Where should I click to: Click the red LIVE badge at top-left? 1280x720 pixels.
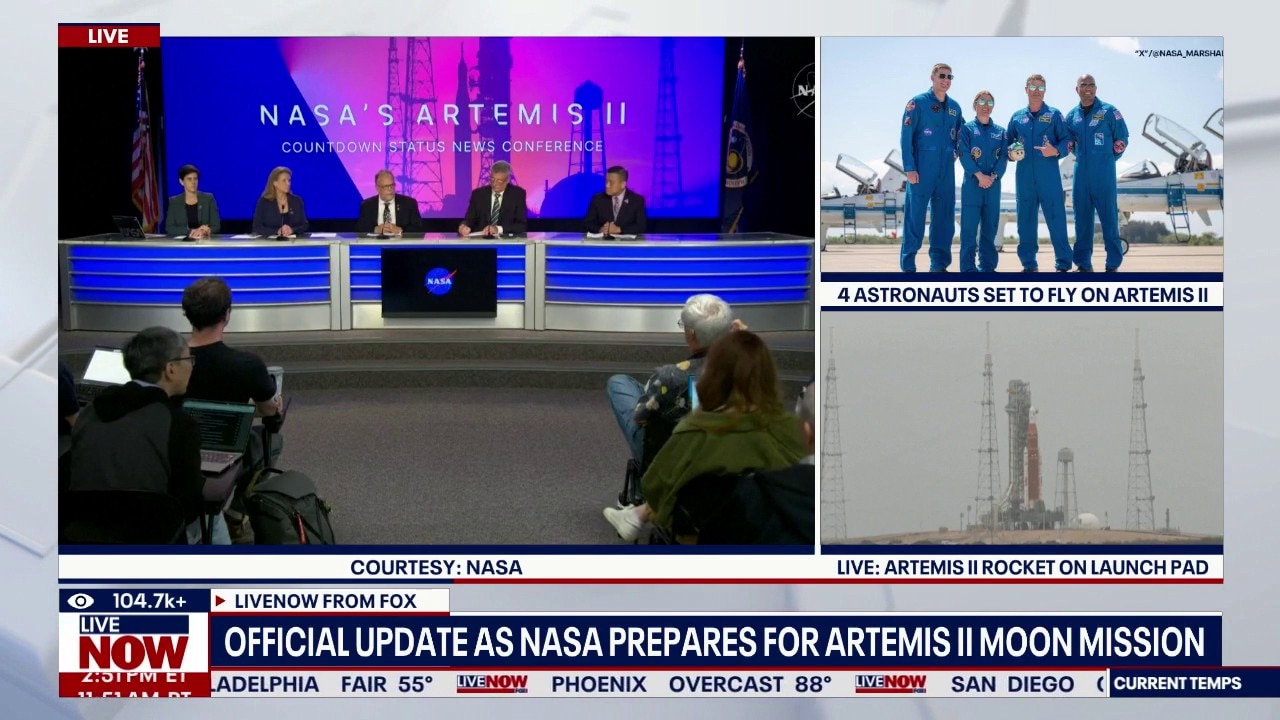tap(108, 36)
